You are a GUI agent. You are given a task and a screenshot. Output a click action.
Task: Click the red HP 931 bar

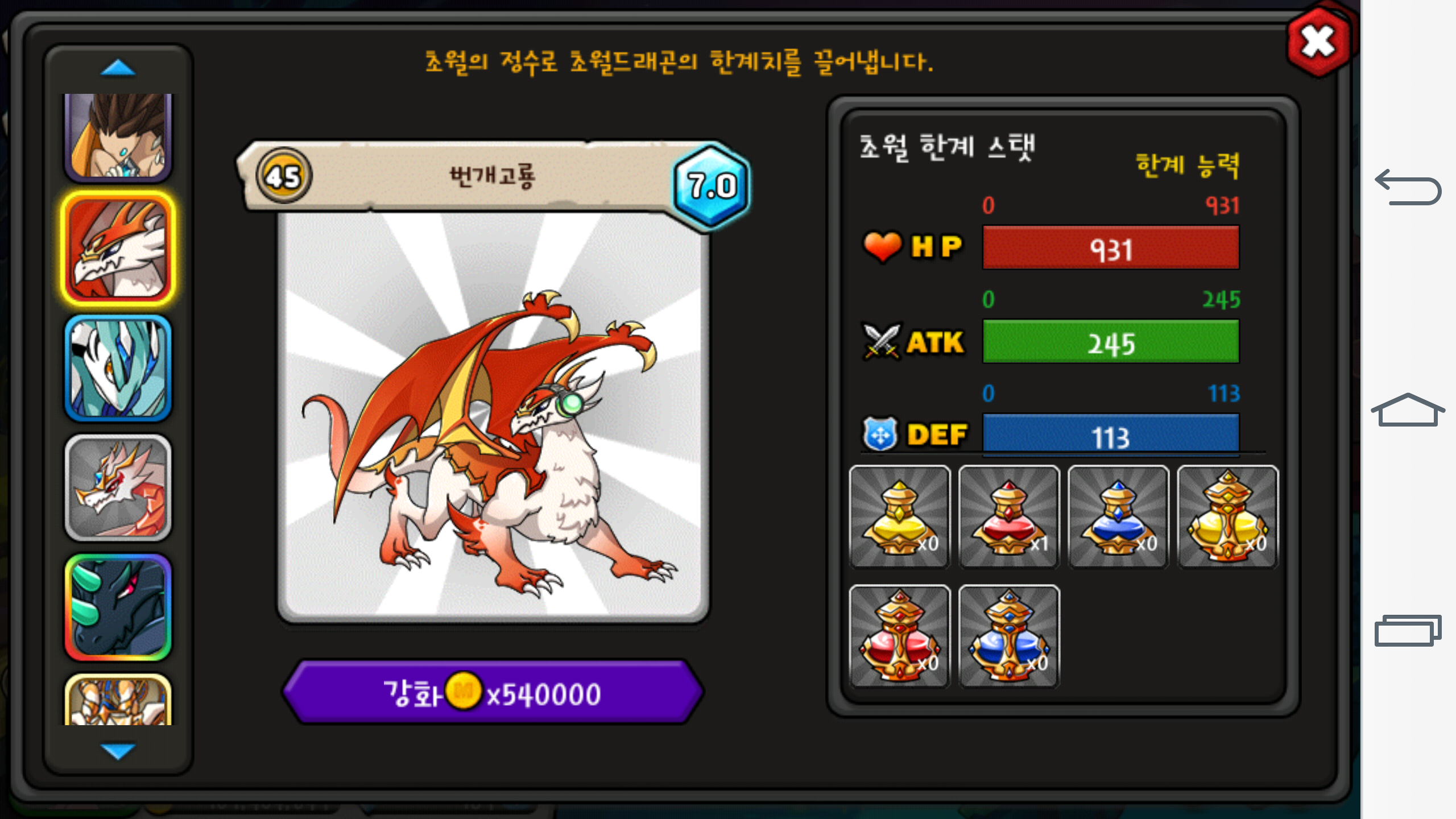click(x=1111, y=248)
